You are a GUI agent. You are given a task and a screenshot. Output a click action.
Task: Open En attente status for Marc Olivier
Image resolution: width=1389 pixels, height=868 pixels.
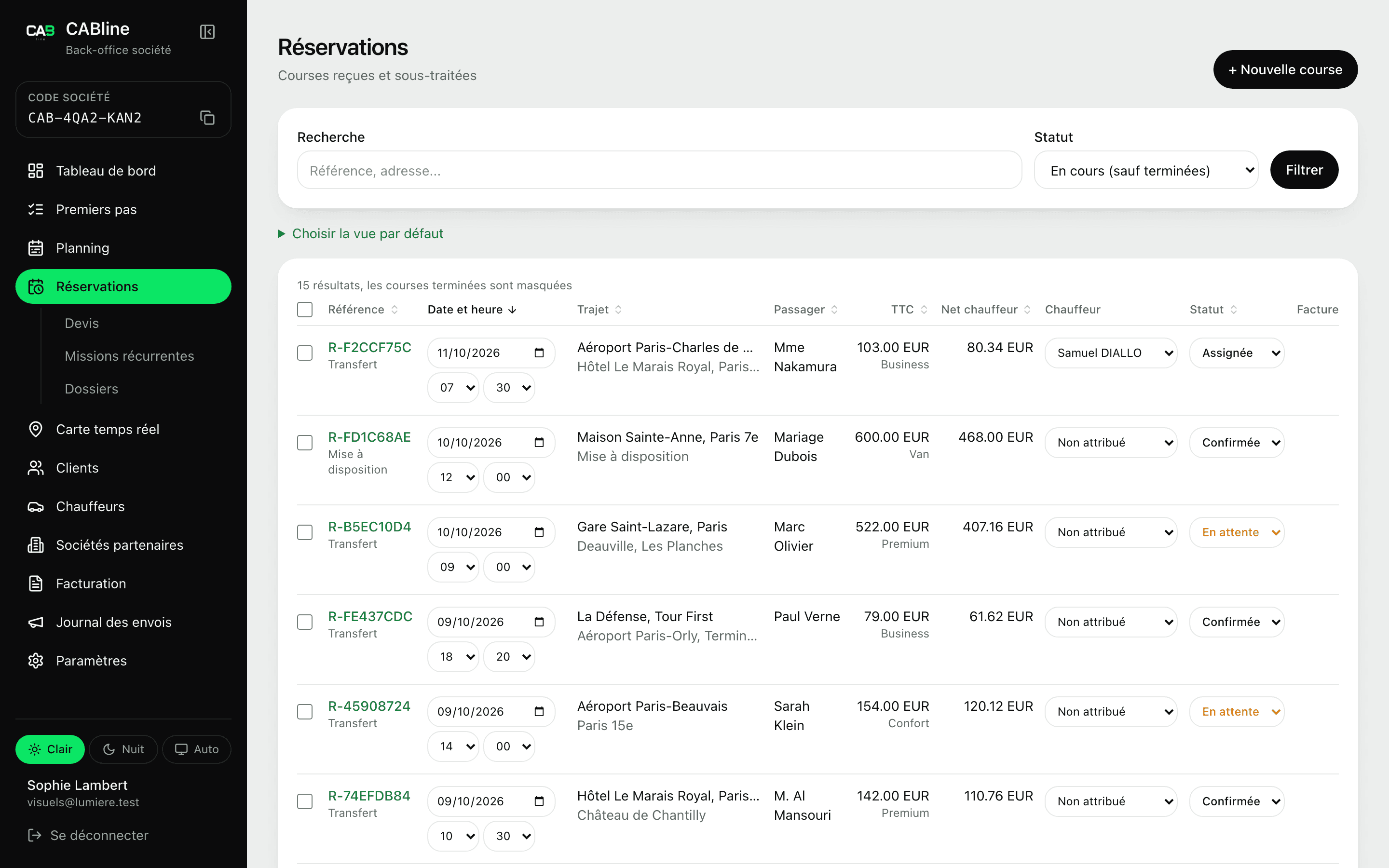1236,532
